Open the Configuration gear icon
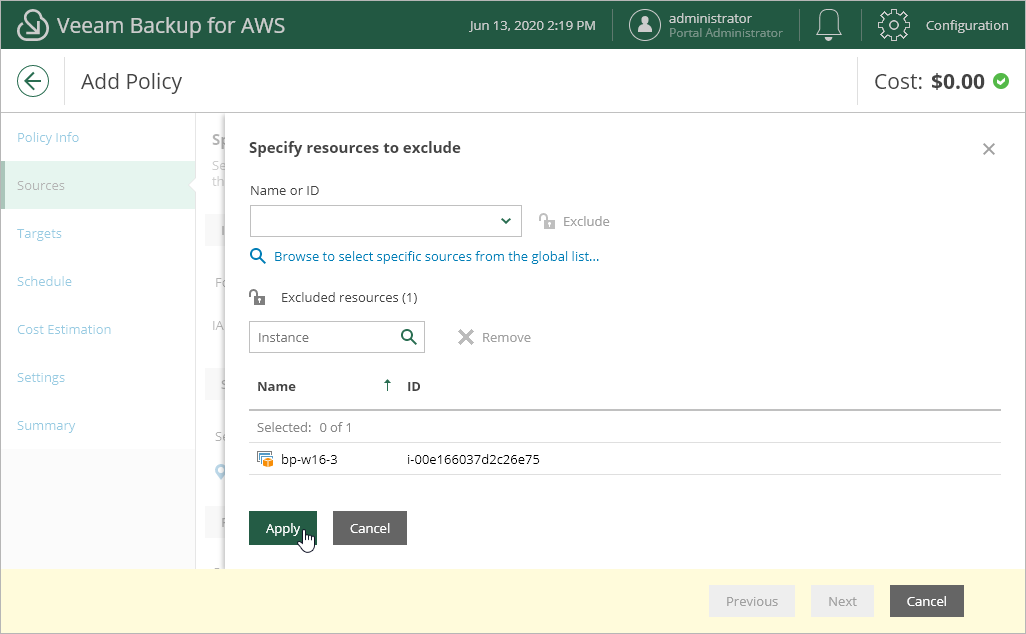Screen dimensions: 1026x634 click(893, 25)
